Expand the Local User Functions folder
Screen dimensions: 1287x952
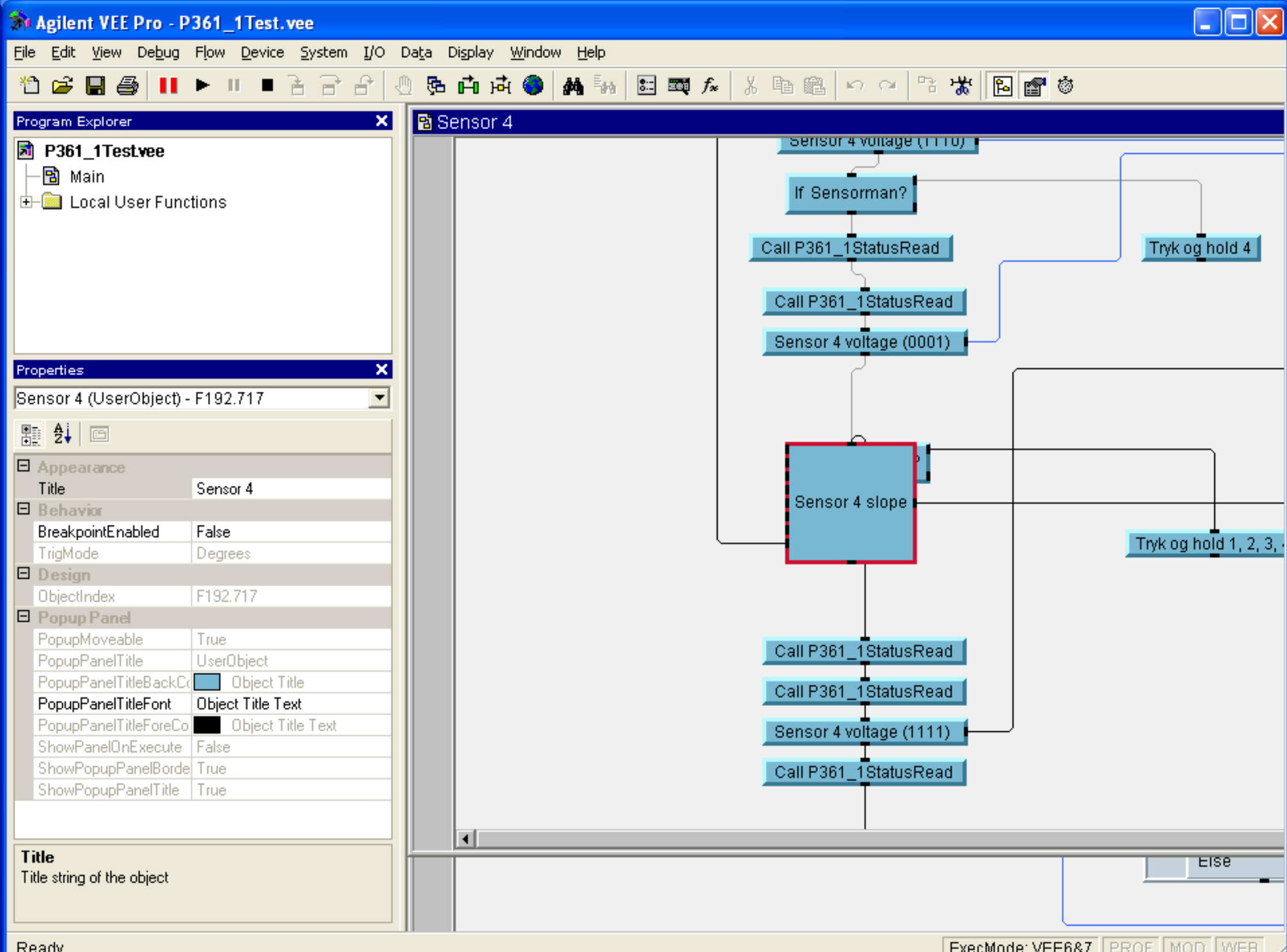[26, 202]
